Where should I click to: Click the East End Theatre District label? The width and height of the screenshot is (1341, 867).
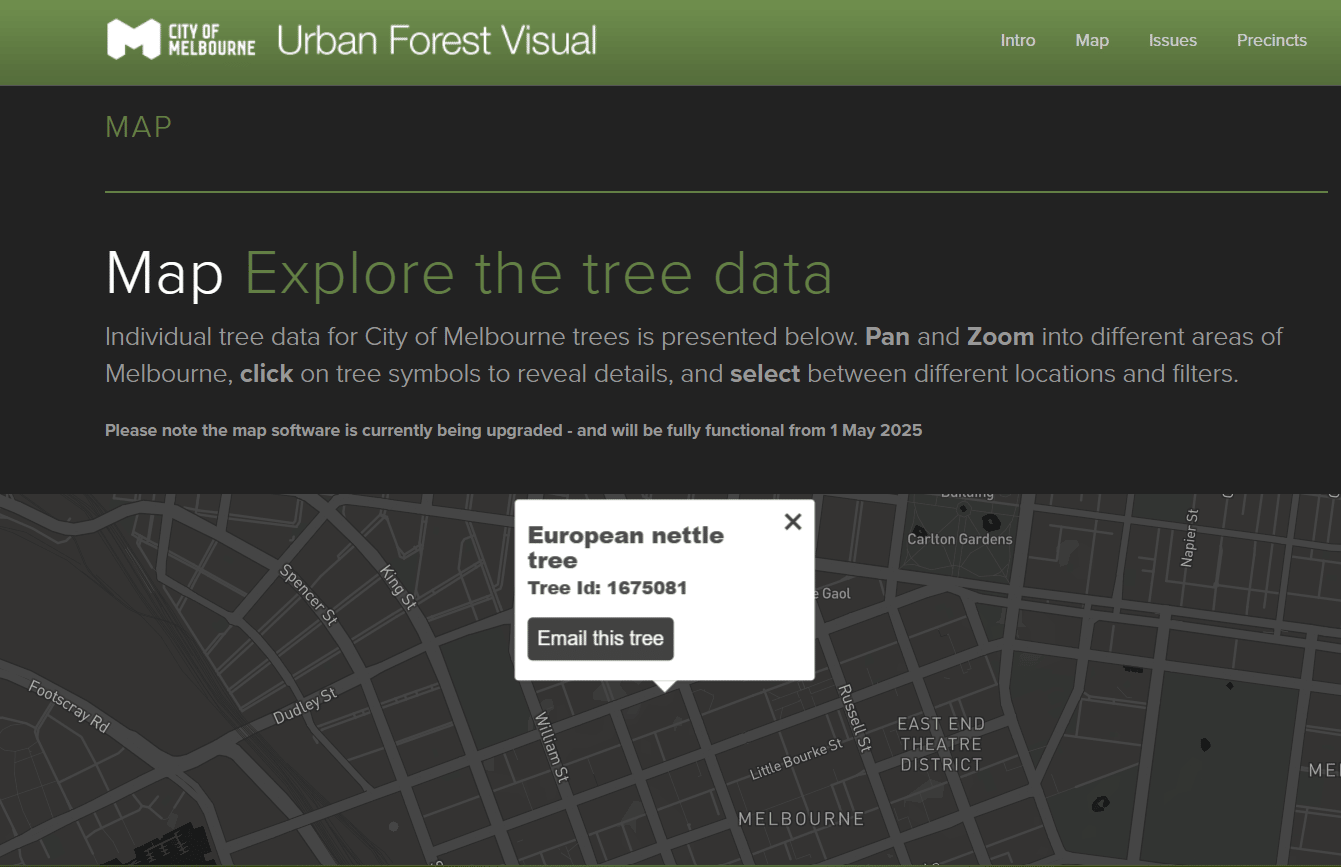click(x=941, y=744)
